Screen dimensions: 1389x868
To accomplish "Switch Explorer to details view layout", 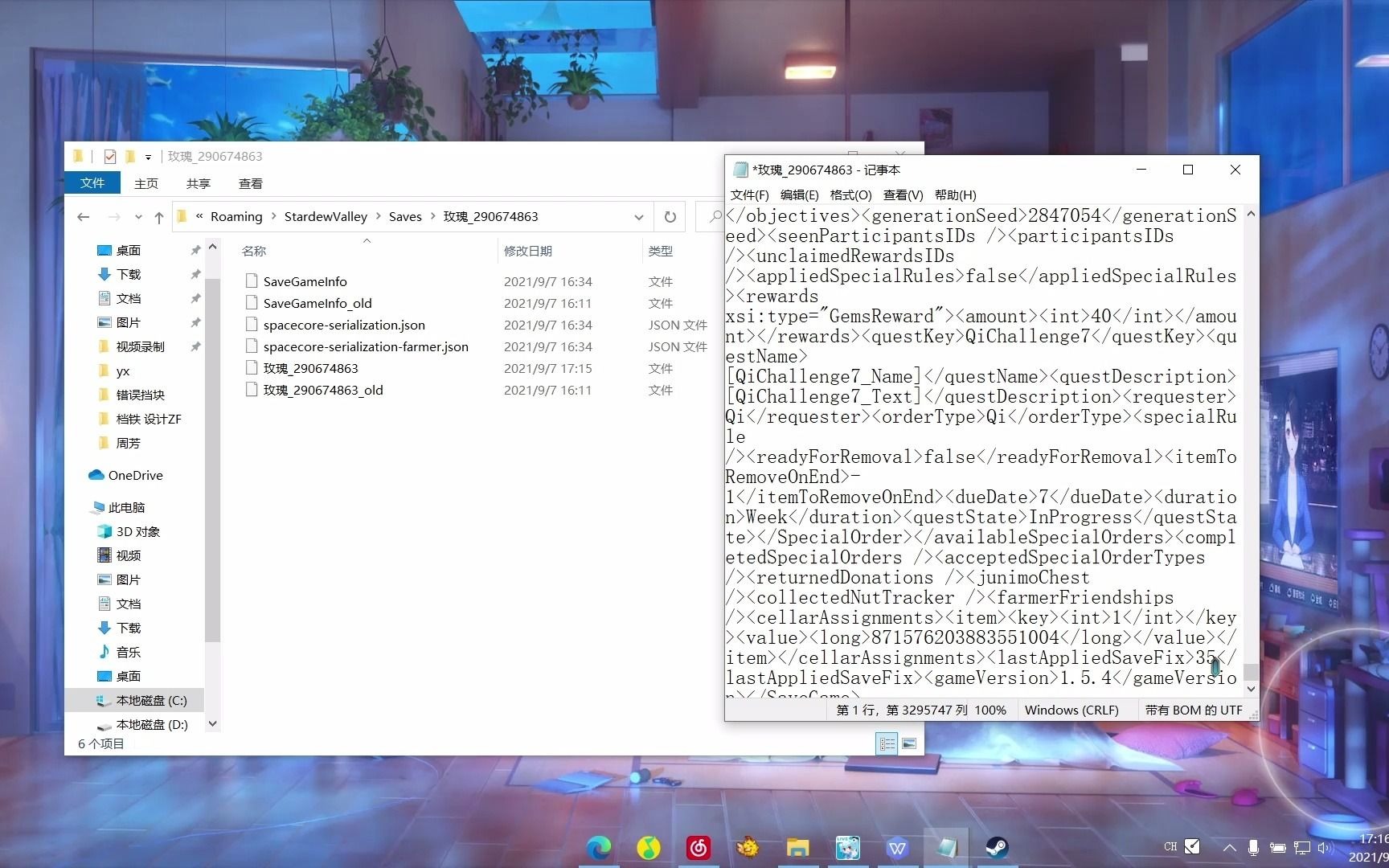I will 887,743.
